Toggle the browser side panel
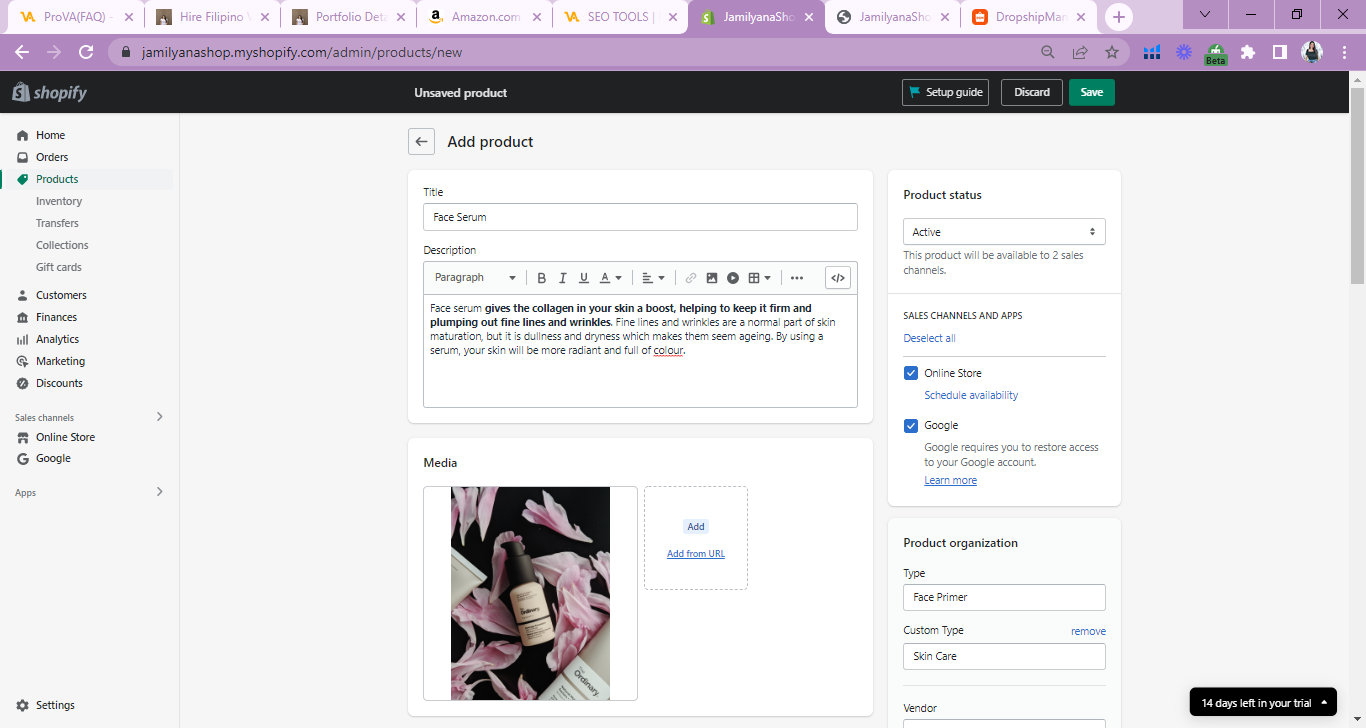 pyautogui.click(x=1280, y=52)
